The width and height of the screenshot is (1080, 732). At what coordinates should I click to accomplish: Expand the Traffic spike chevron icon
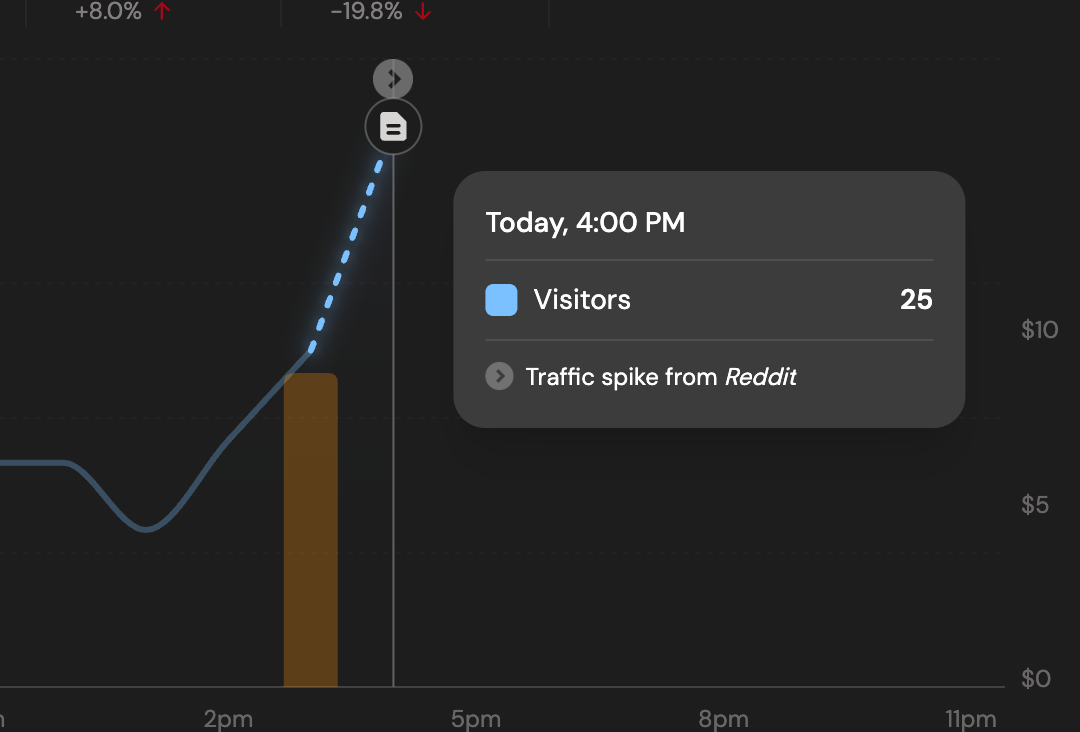499,377
